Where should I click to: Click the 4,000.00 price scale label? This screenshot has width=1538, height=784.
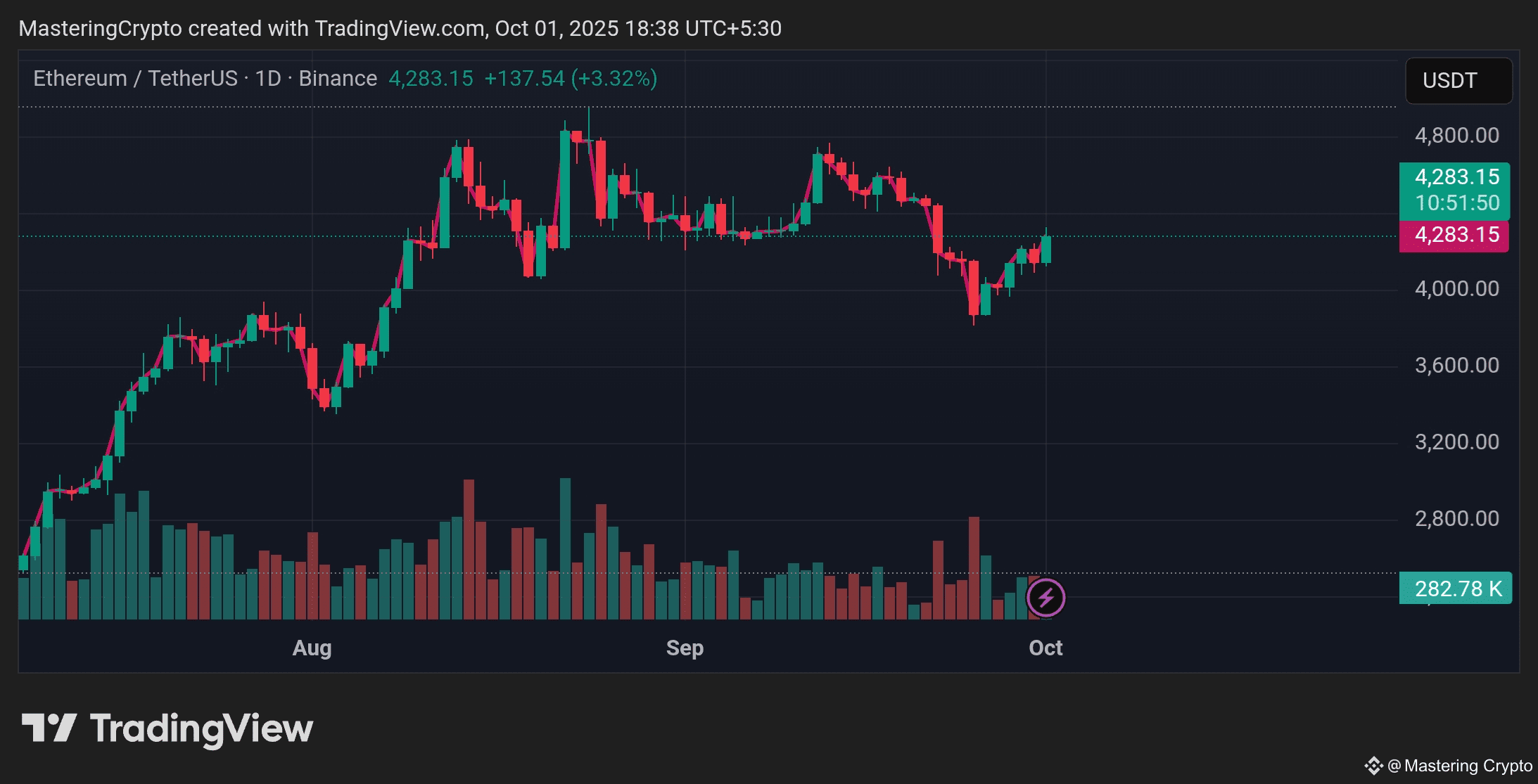coord(1456,288)
